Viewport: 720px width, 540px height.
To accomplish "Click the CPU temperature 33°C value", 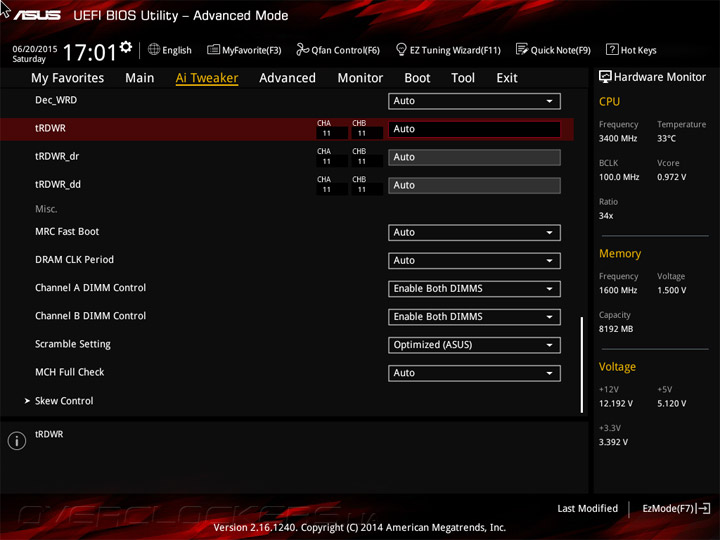I will [x=666, y=138].
